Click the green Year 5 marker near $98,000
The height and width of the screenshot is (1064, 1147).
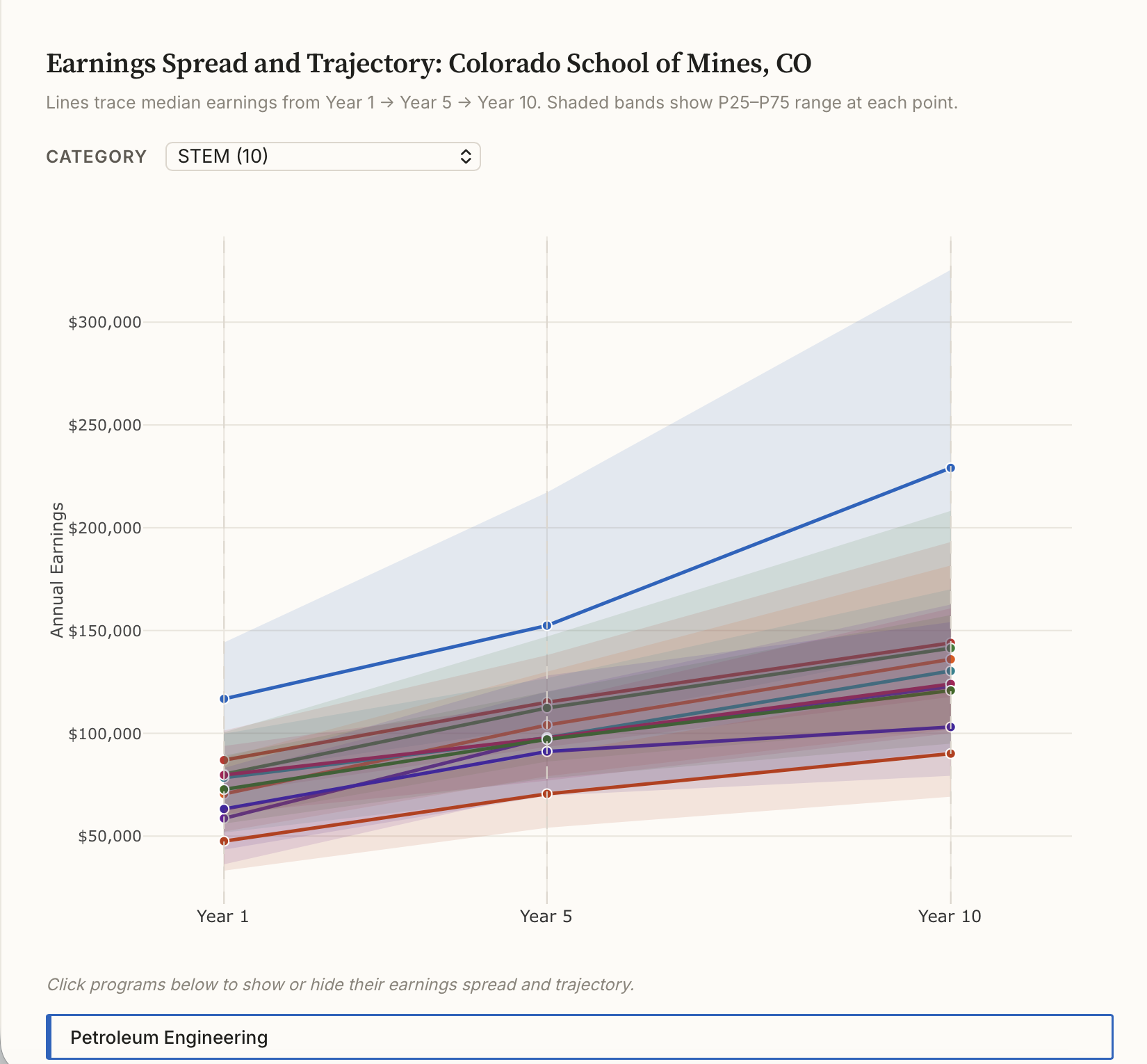547,739
